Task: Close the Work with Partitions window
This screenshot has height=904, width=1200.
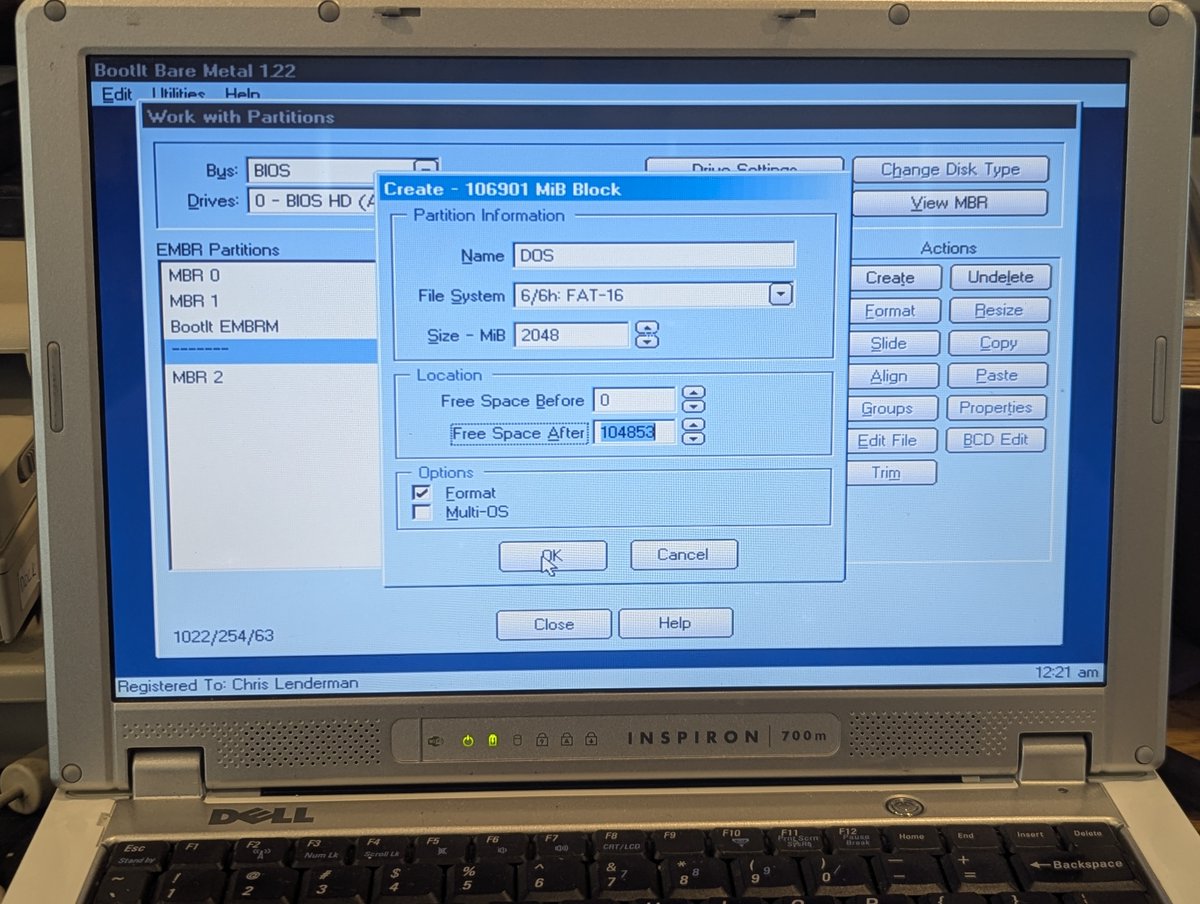Action: coord(553,624)
